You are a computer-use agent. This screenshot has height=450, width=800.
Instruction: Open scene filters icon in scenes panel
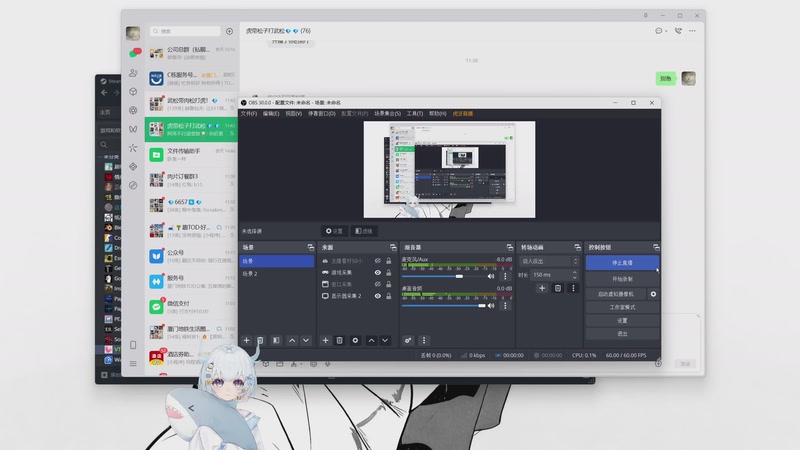[x=276, y=340]
